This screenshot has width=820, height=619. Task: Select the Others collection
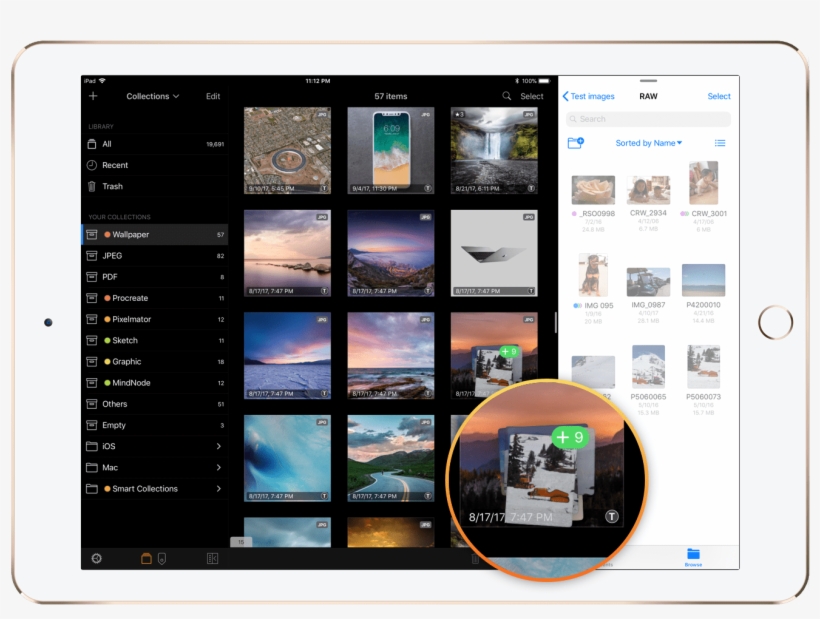(x=155, y=404)
